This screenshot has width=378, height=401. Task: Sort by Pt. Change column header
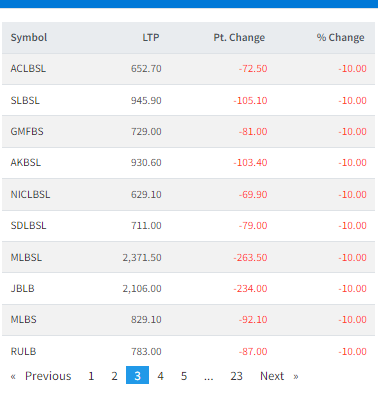coord(239,37)
